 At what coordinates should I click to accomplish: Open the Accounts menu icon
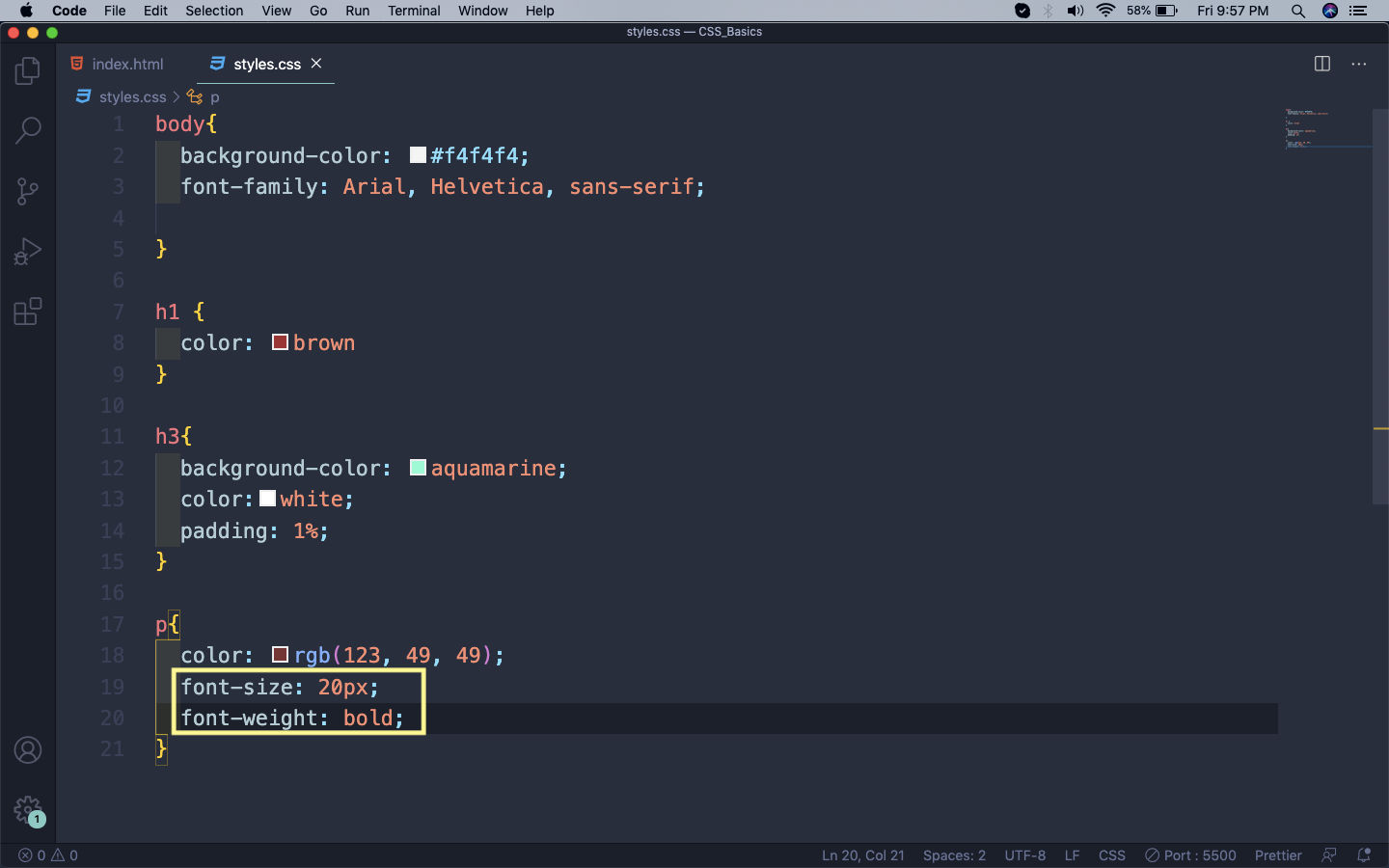28,750
